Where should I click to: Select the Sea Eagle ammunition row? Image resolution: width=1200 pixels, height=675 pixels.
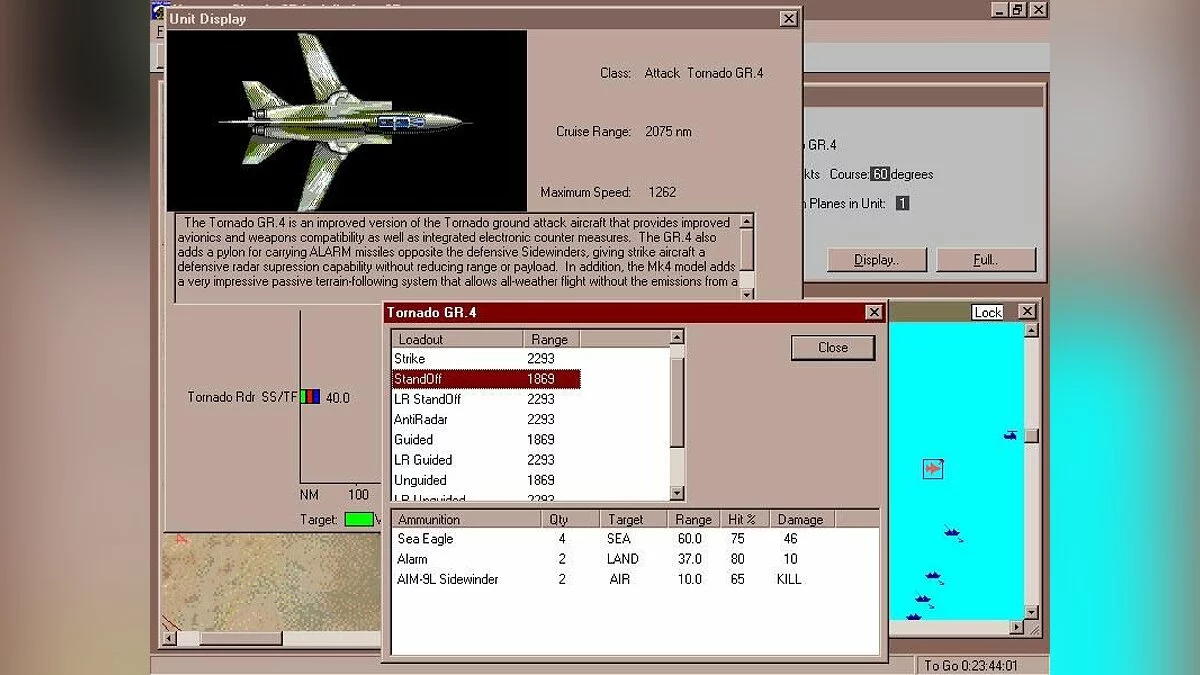635,539
